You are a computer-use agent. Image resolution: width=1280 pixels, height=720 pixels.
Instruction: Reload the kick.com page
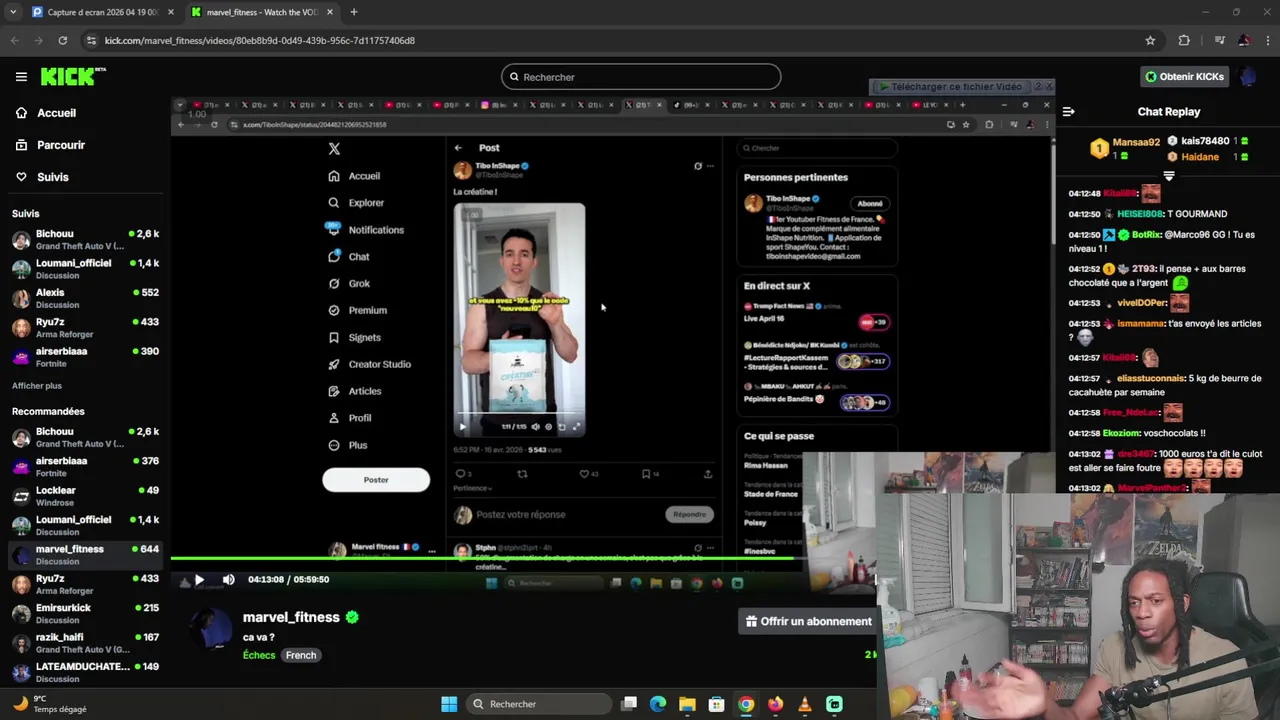(62, 40)
